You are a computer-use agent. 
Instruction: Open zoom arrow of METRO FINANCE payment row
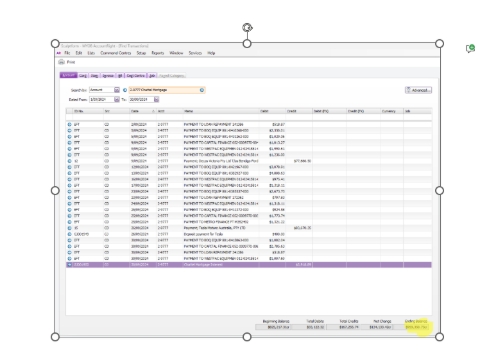(x=69, y=222)
